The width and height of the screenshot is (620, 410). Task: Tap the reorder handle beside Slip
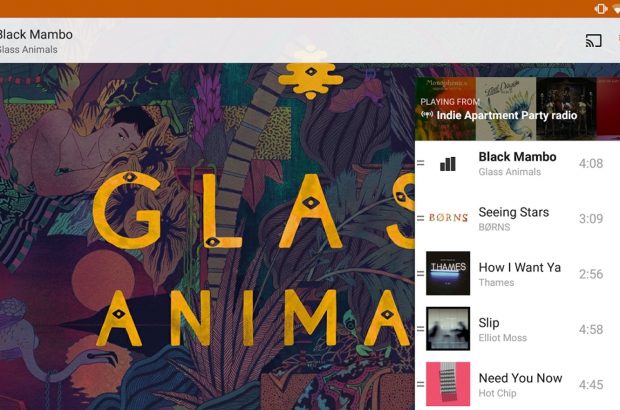coord(420,329)
